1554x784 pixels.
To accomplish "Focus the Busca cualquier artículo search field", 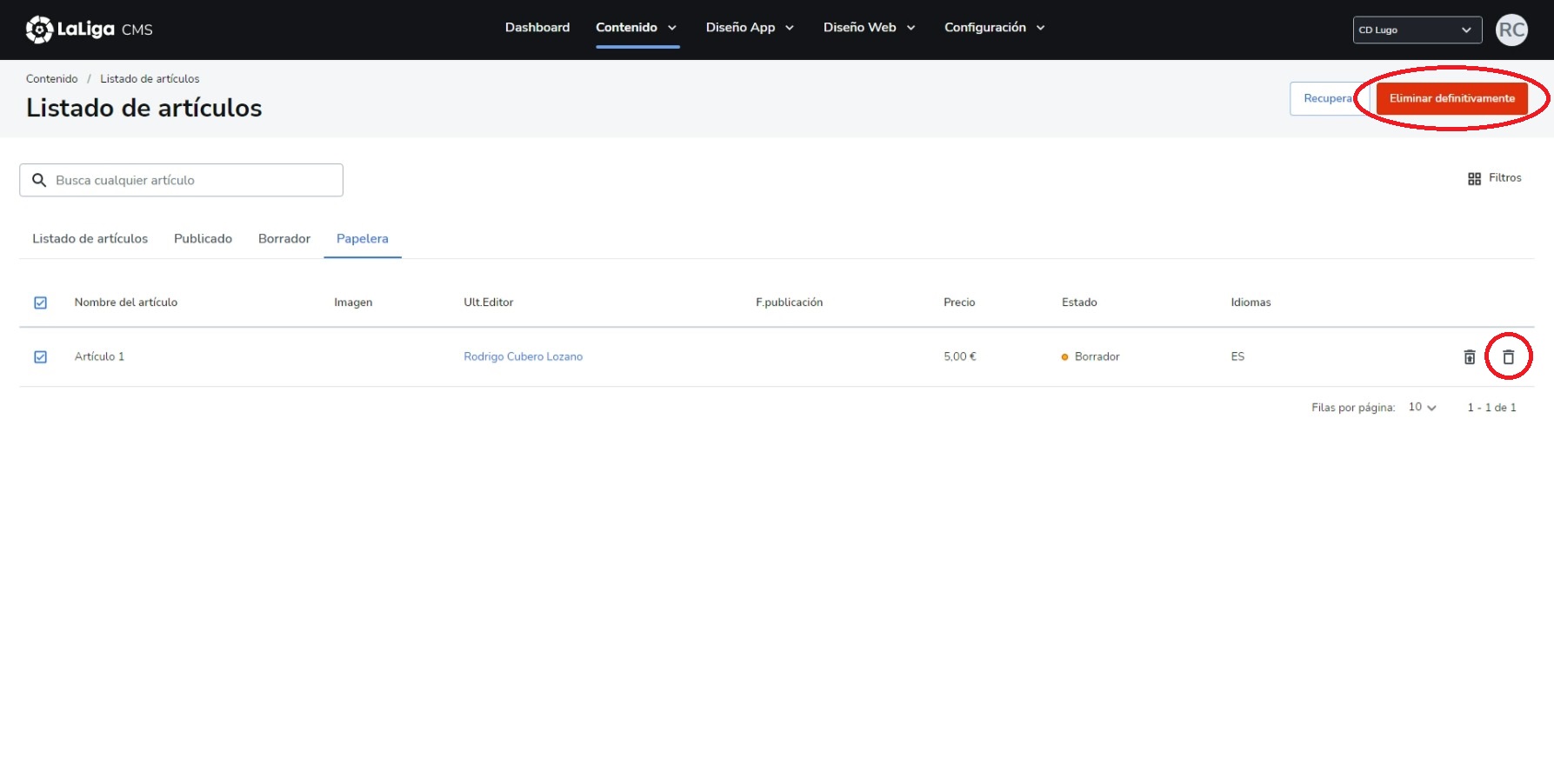I will click(x=181, y=180).
